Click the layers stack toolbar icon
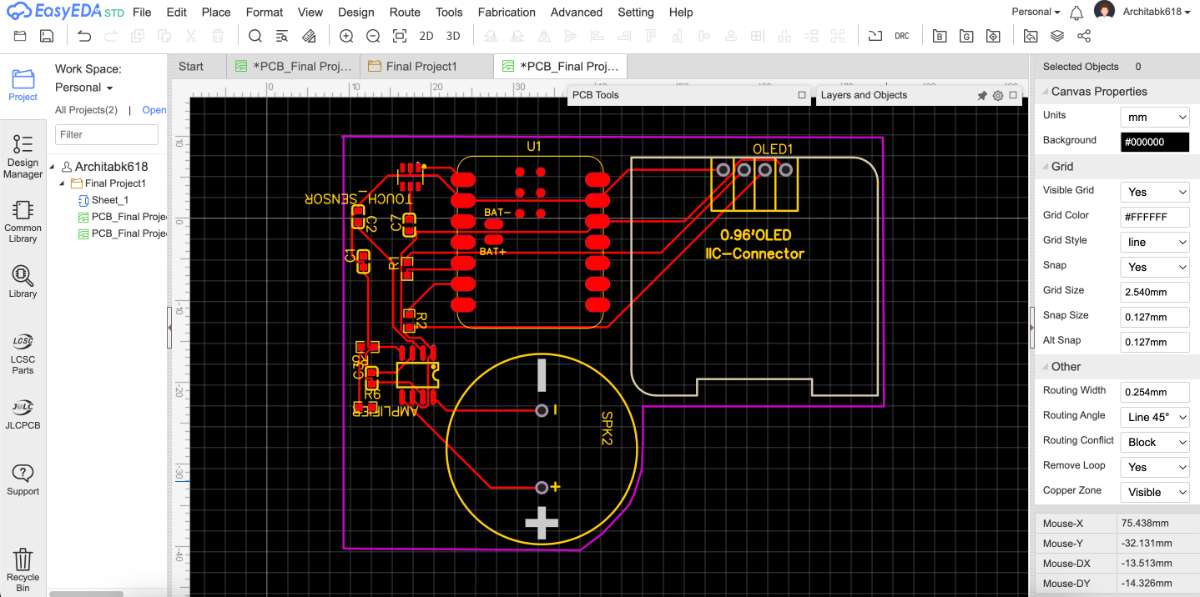 click(1057, 36)
